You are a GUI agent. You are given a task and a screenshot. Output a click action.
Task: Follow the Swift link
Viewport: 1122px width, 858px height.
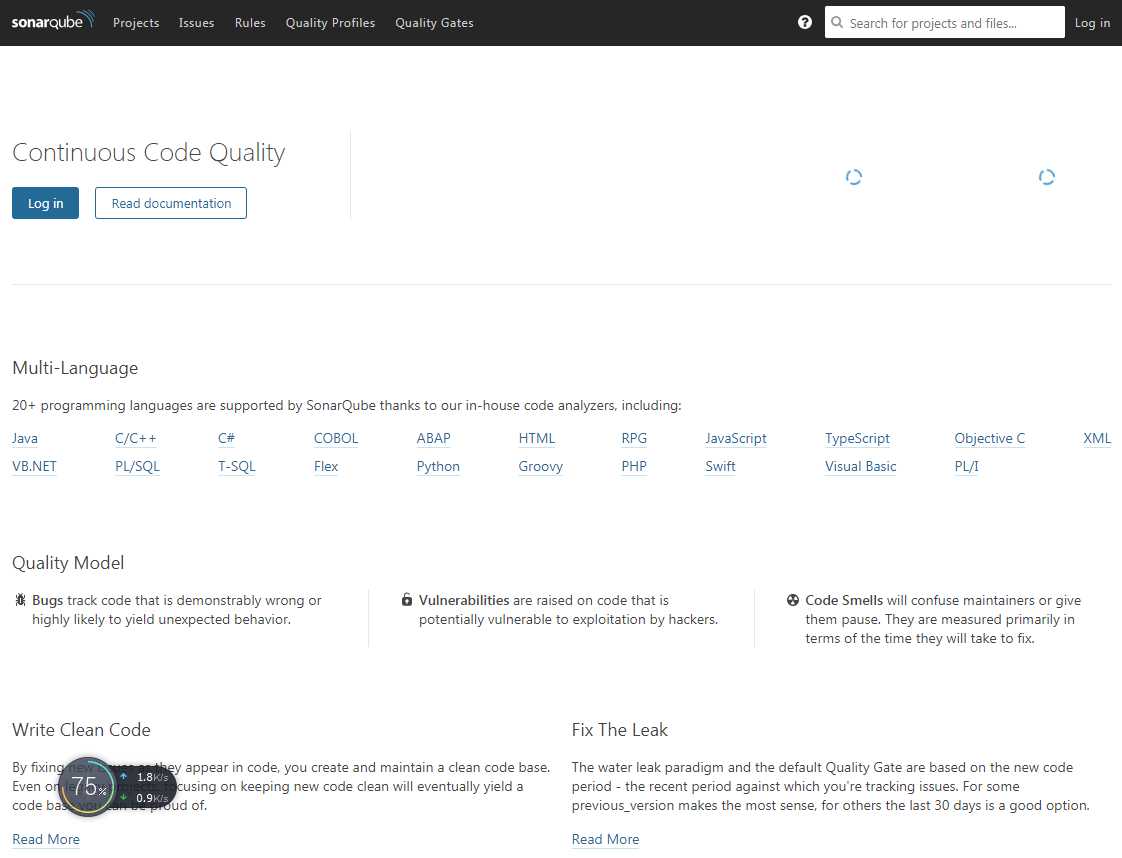click(721, 466)
